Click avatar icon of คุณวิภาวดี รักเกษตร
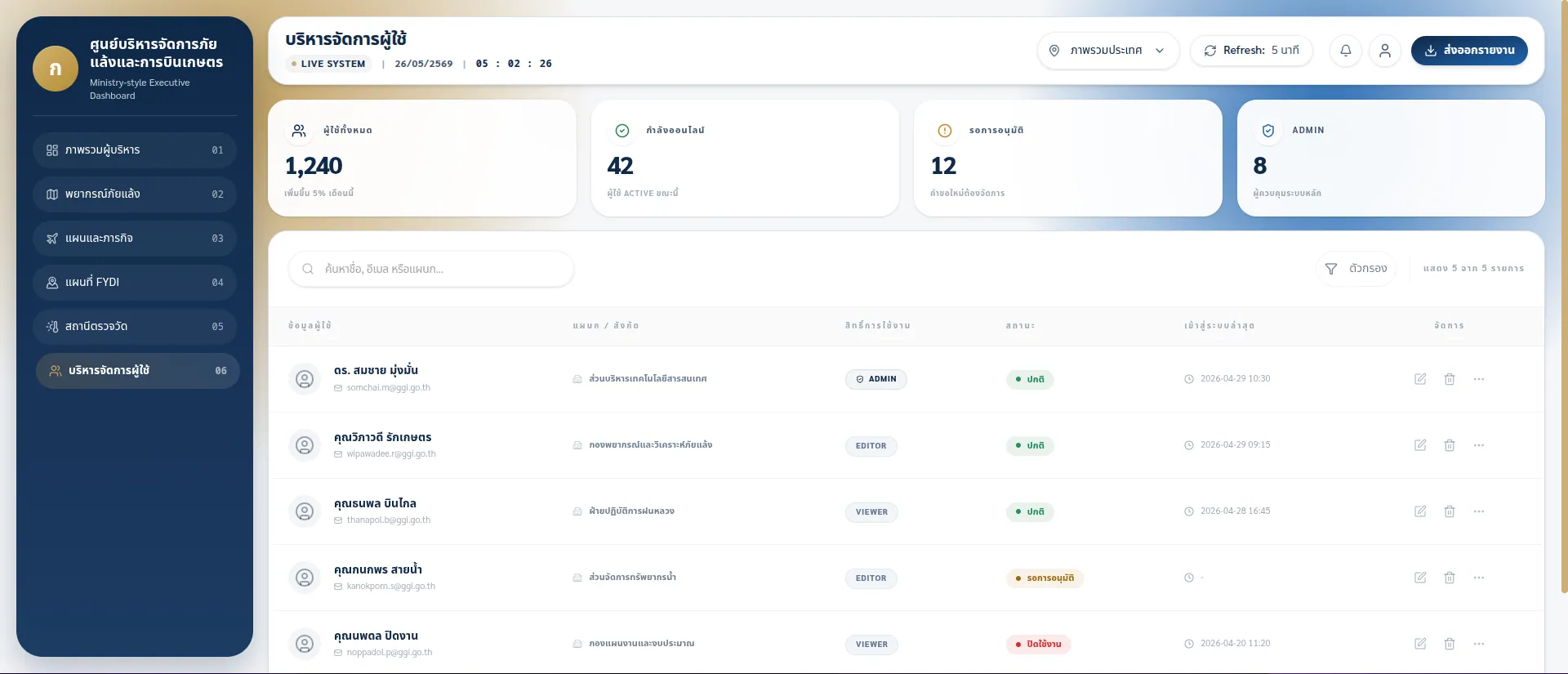Screen dimensions: 1568x674 305,445
